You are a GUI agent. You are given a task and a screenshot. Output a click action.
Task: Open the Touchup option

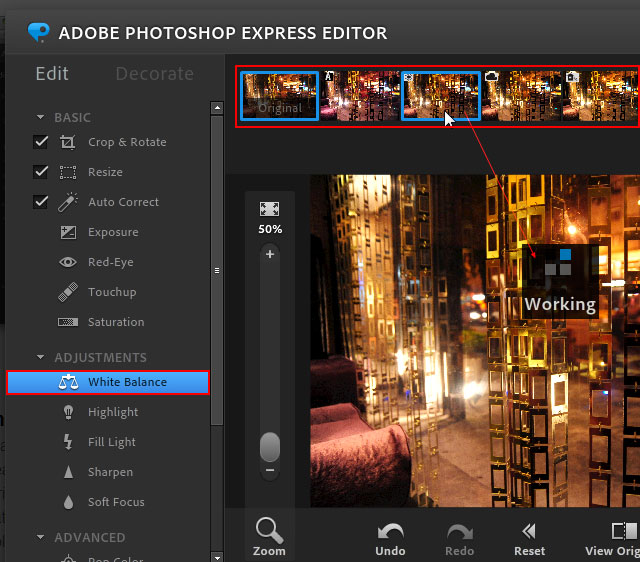[x=112, y=292]
